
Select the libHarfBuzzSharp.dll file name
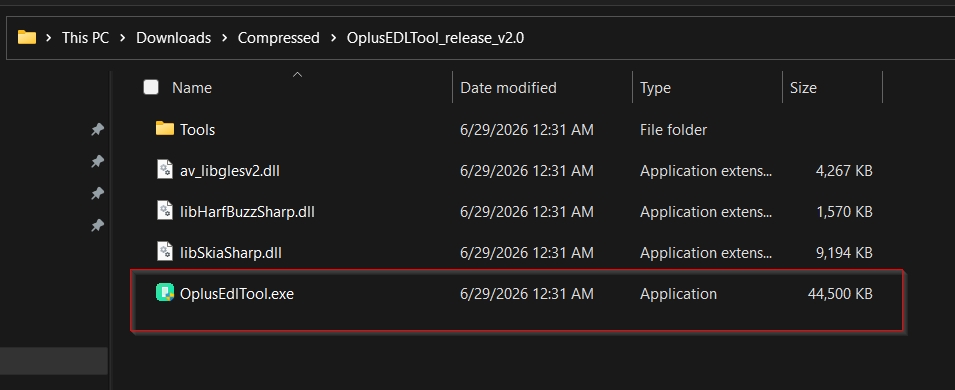click(247, 211)
